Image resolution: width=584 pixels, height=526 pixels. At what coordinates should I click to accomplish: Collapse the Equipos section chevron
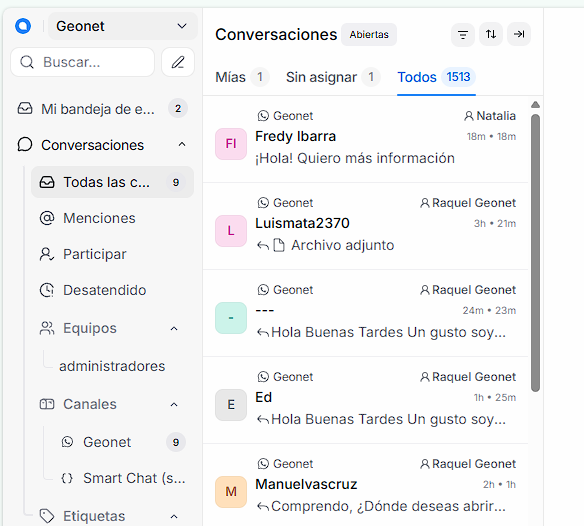click(174, 329)
